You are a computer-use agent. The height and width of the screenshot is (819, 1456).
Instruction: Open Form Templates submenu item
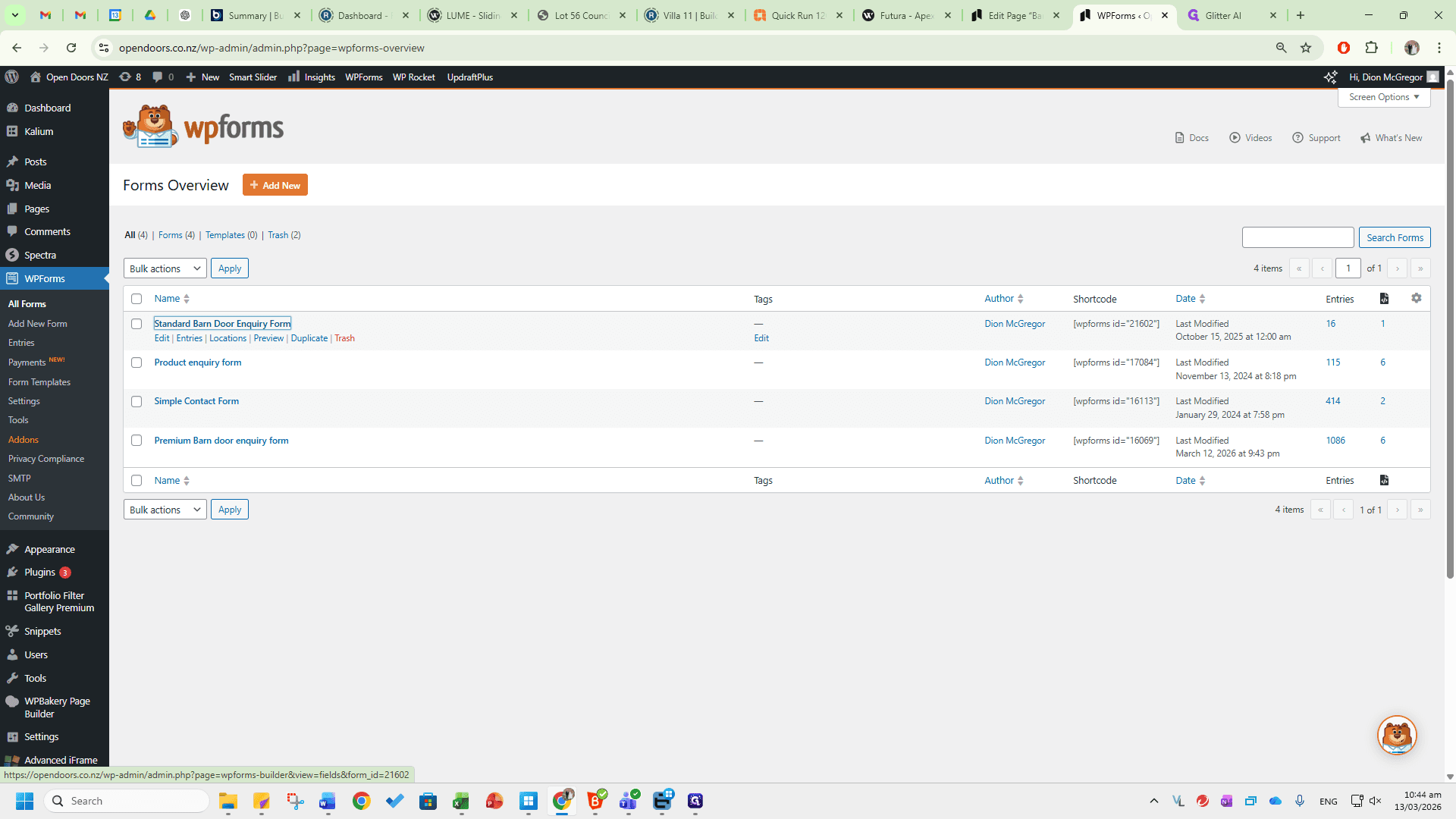(39, 382)
